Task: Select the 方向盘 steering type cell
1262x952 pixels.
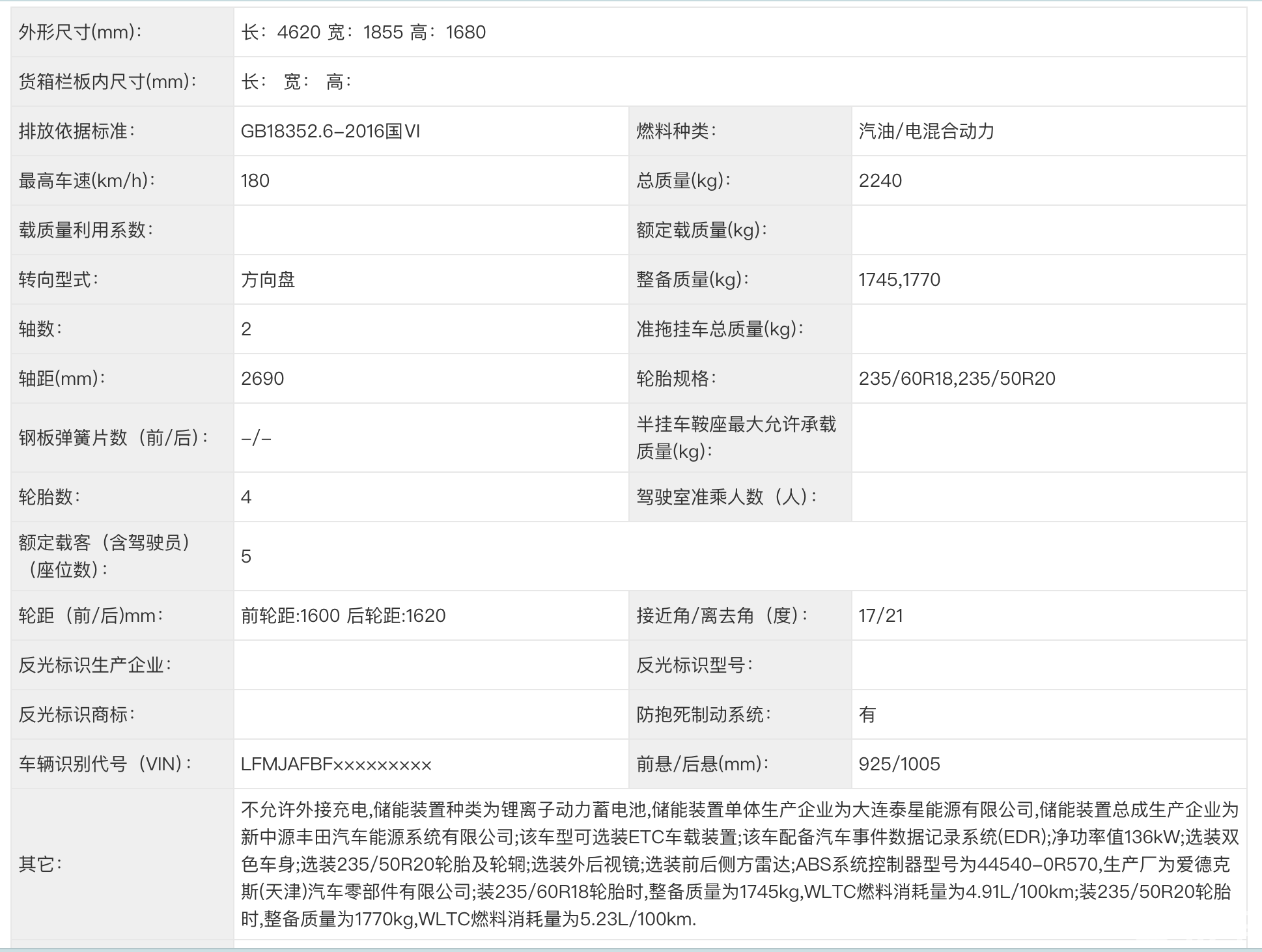Action: click(268, 279)
